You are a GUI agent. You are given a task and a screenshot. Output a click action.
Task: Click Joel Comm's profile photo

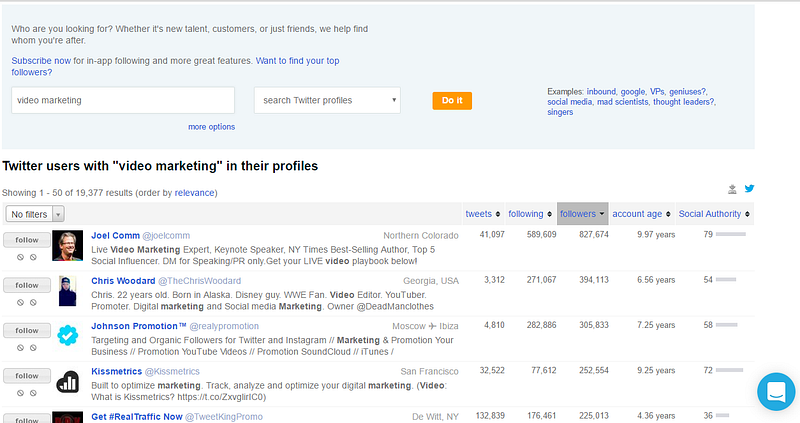[x=67, y=245]
